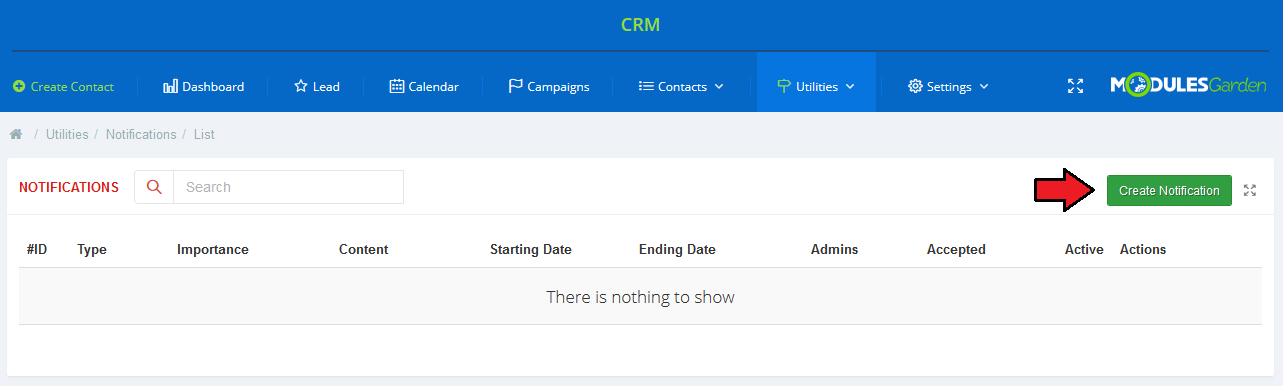
Task: Sort by the Importance column header
Action: (x=213, y=249)
